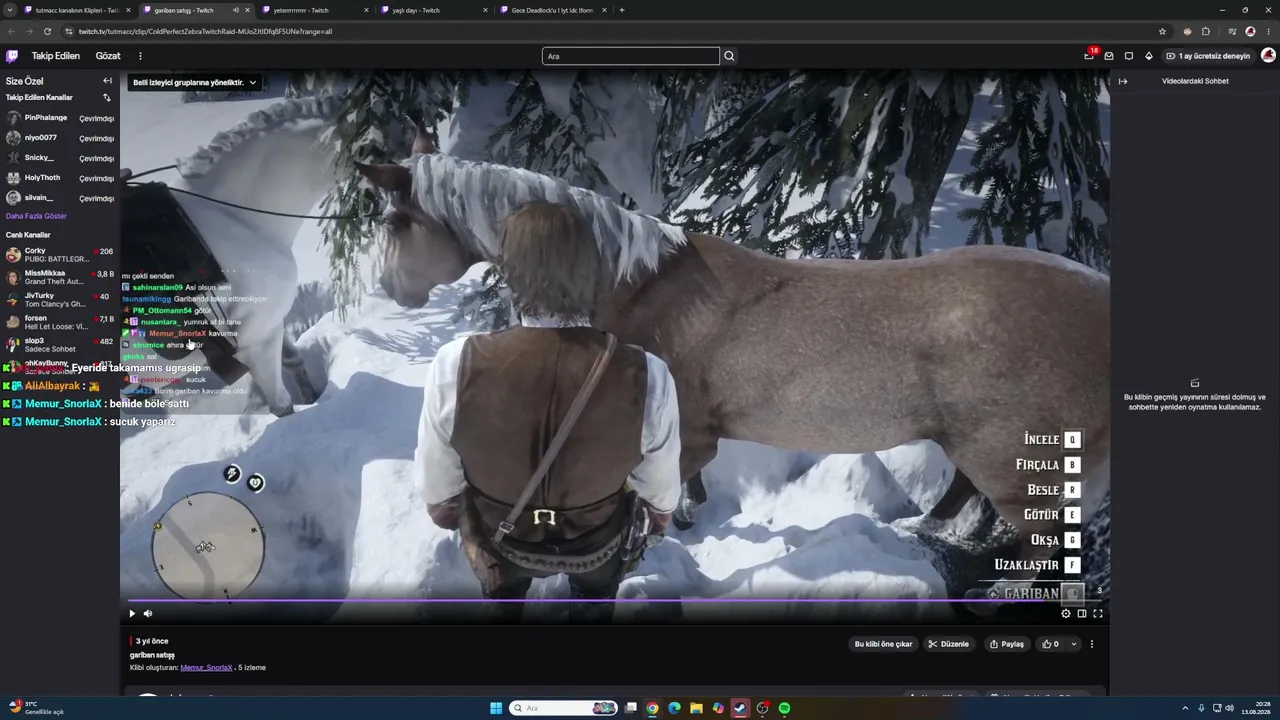Open File Explorer from the taskbar
Viewport: 1280px width, 720px height.
point(696,708)
